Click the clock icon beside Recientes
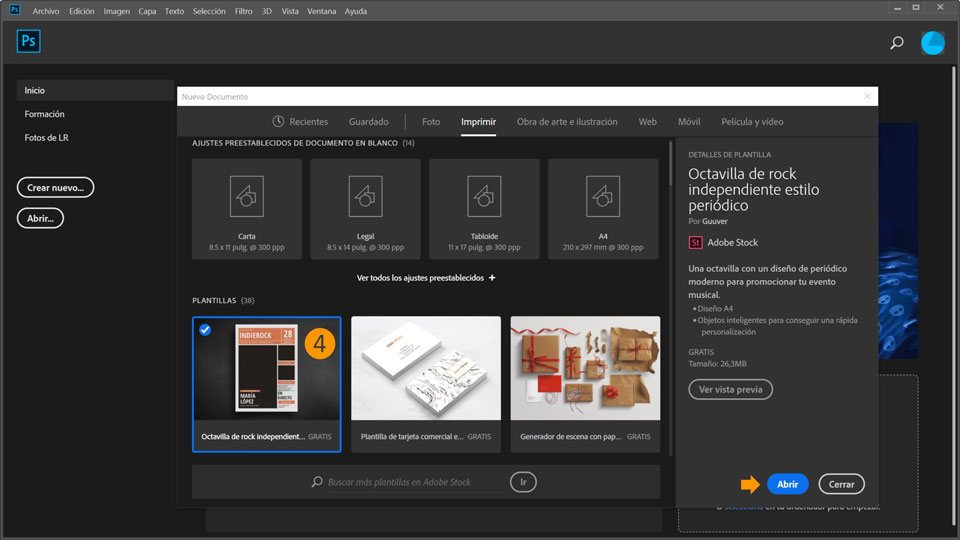This screenshot has height=540, width=960. [x=278, y=121]
